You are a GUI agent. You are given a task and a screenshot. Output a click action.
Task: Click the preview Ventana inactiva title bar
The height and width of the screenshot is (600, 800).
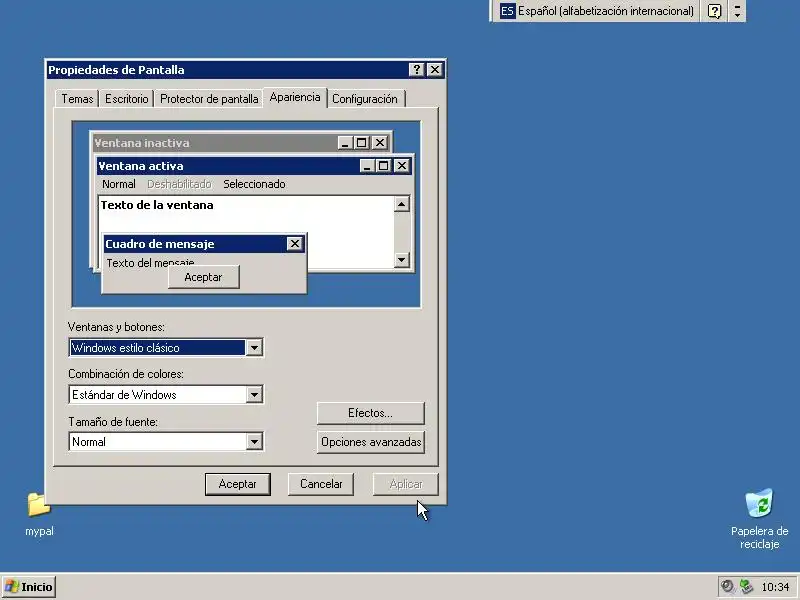tap(214, 143)
